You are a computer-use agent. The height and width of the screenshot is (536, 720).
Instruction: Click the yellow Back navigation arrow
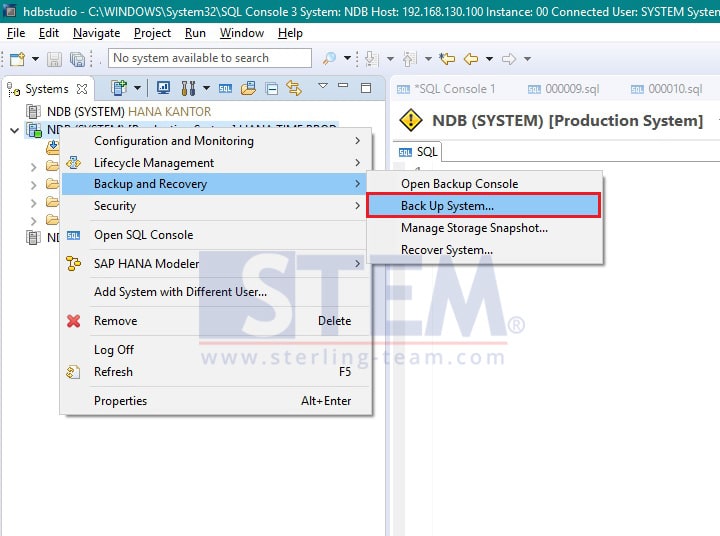pos(471,59)
